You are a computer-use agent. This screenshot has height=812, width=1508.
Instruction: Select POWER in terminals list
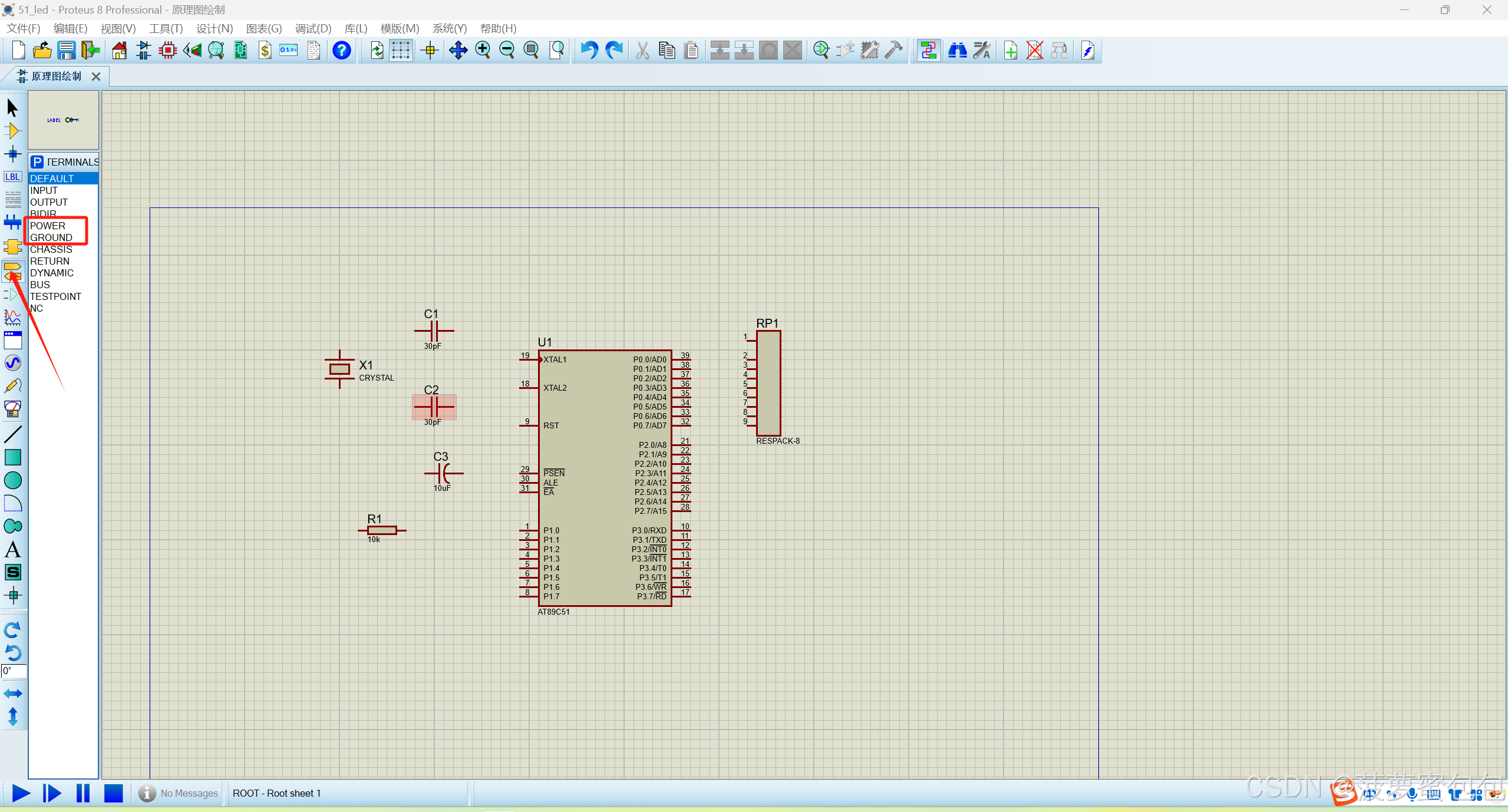[x=48, y=226]
